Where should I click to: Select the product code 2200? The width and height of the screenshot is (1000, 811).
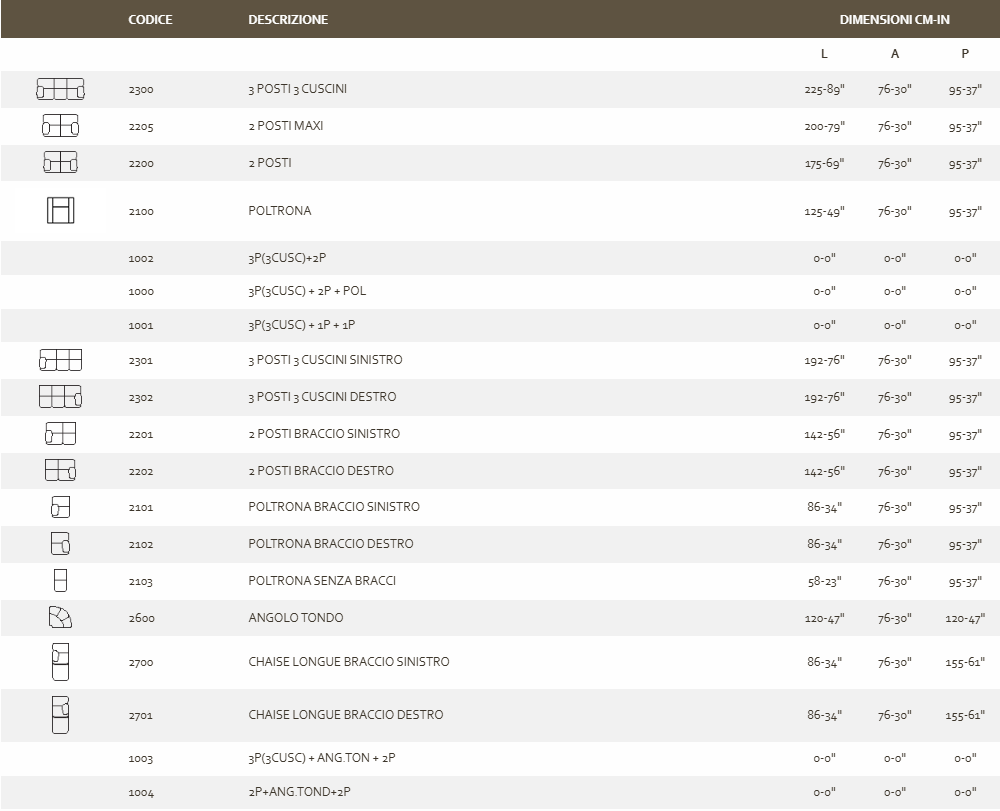tap(141, 164)
